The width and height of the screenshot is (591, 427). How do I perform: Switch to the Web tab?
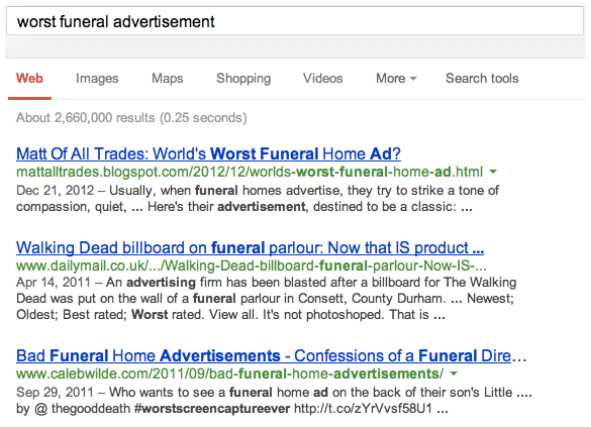click(x=29, y=78)
